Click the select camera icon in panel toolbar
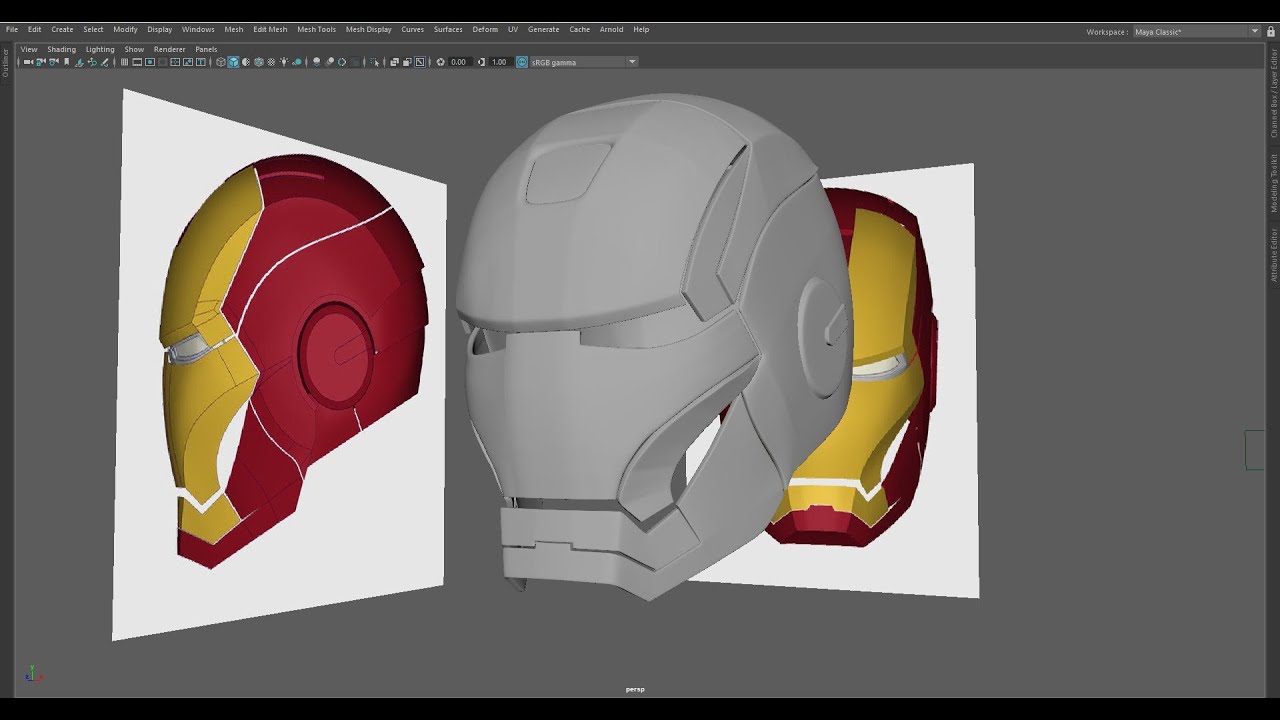Image resolution: width=1280 pixels, height=720 pixels. 28,62
